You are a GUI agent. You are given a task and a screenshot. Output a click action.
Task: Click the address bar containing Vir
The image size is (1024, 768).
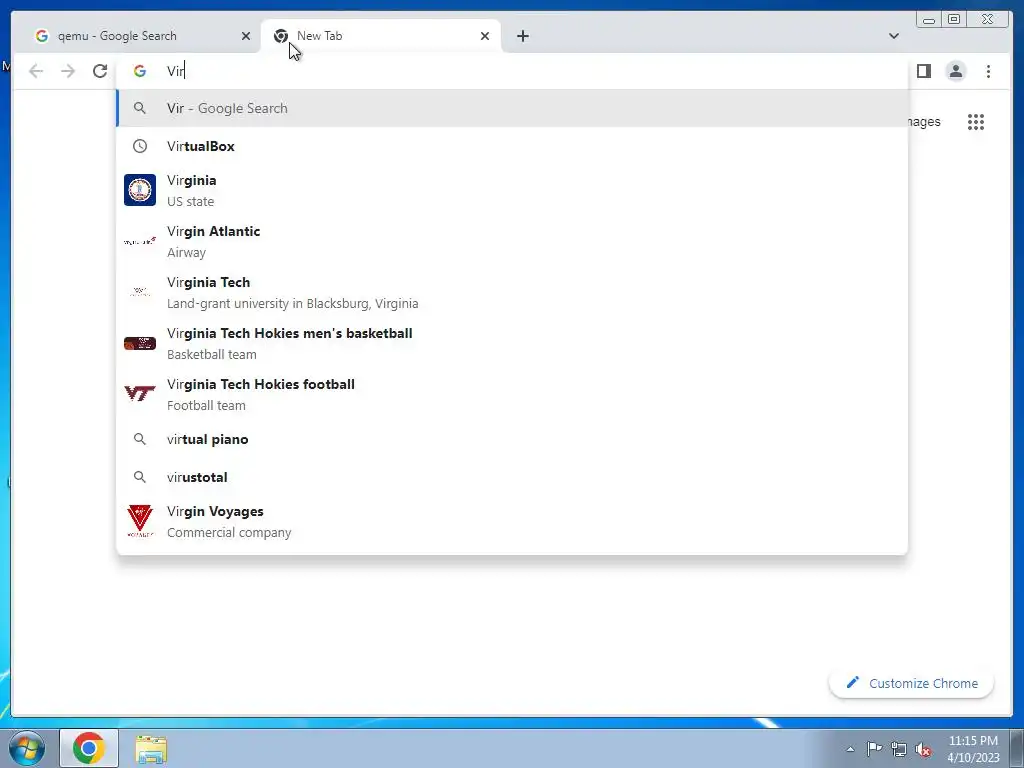pos(513,71)
